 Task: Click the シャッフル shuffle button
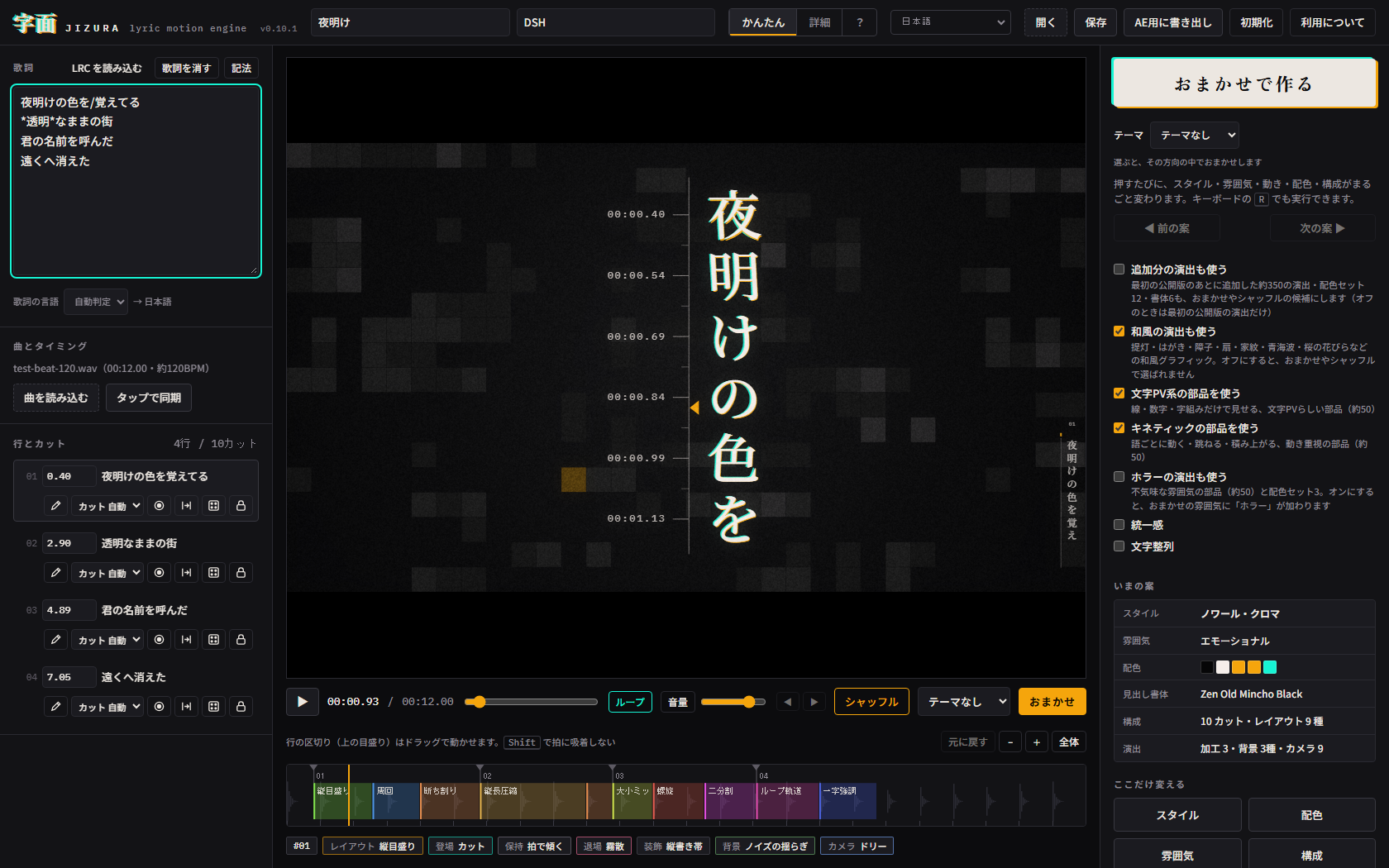871,702
